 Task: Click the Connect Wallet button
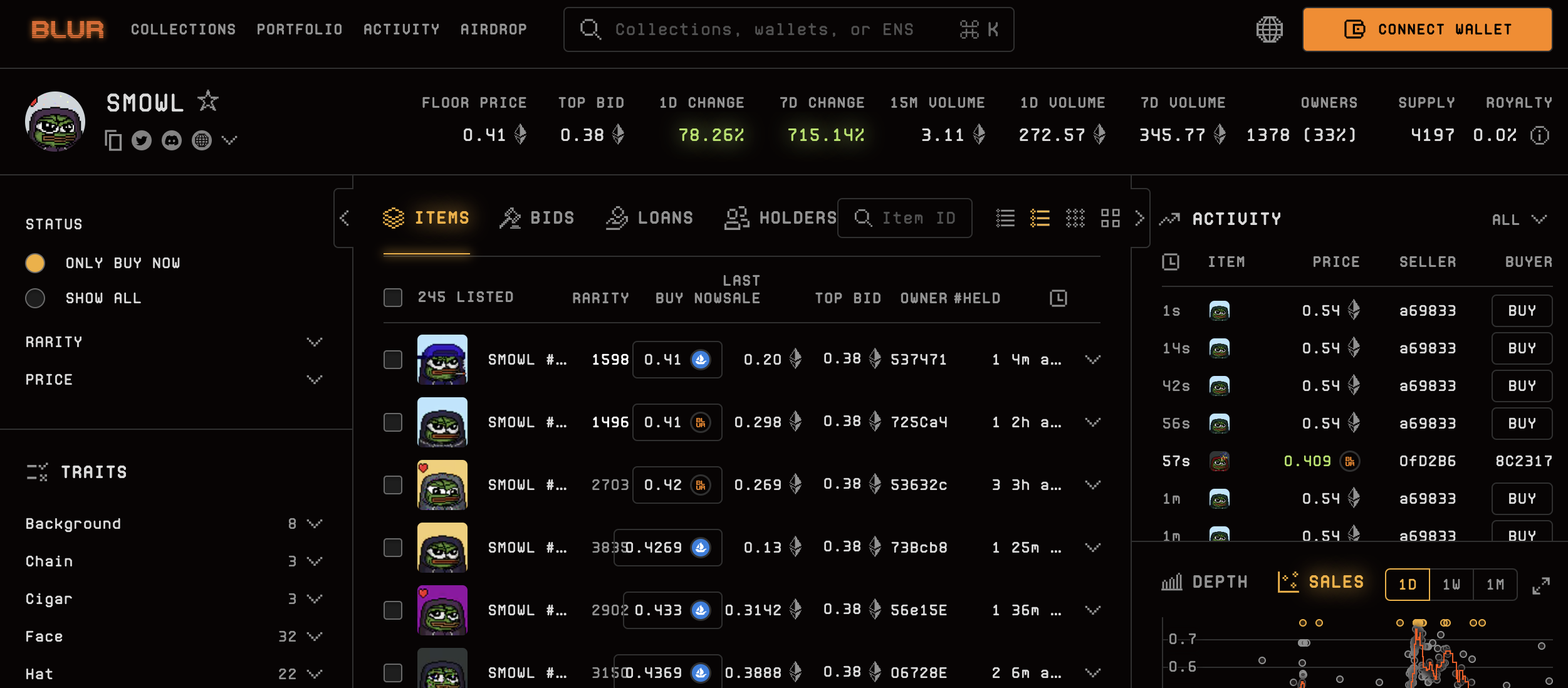[x=1427, y=29]
